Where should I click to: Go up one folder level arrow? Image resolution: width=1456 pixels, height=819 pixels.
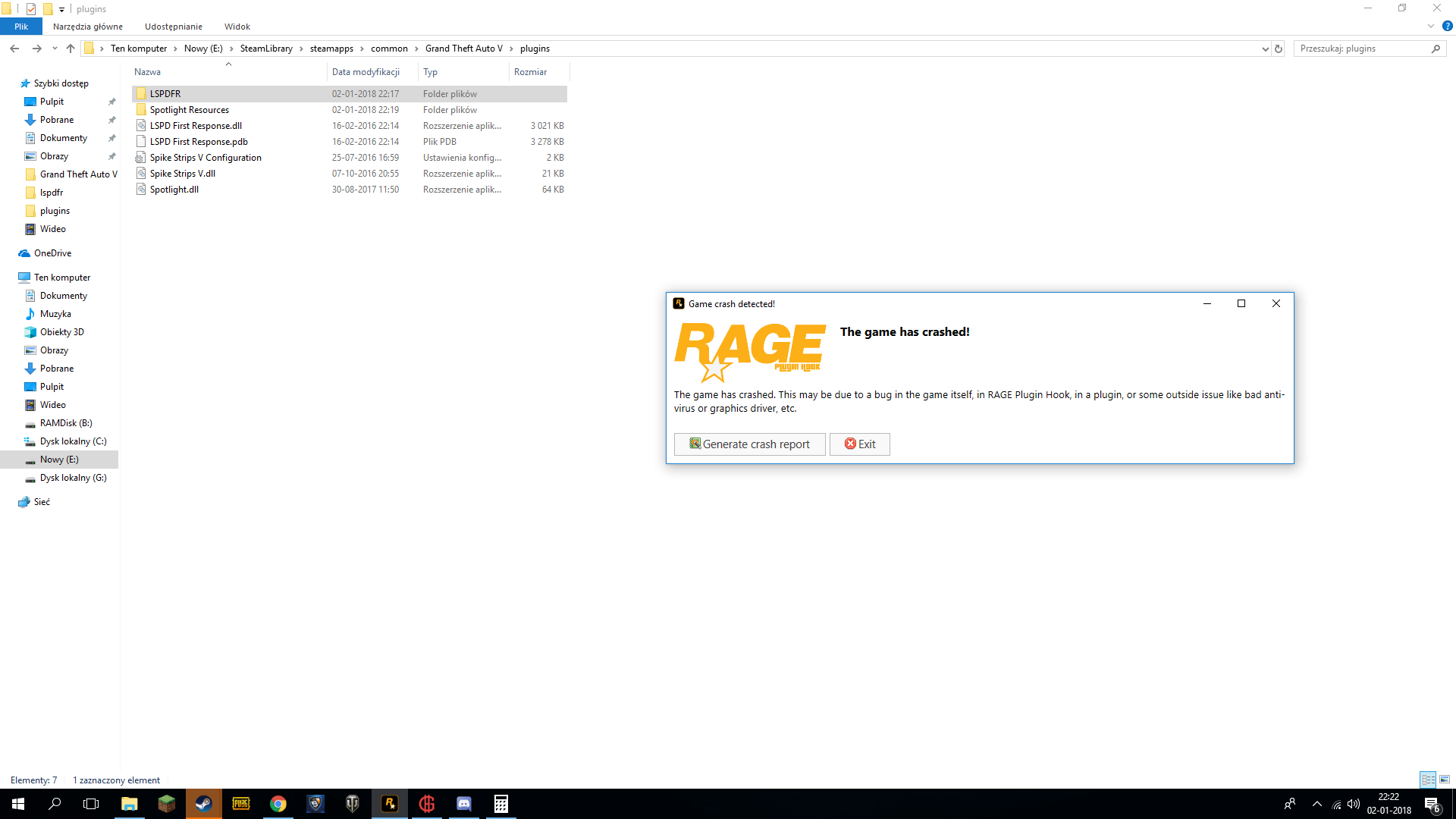[71, 49]
